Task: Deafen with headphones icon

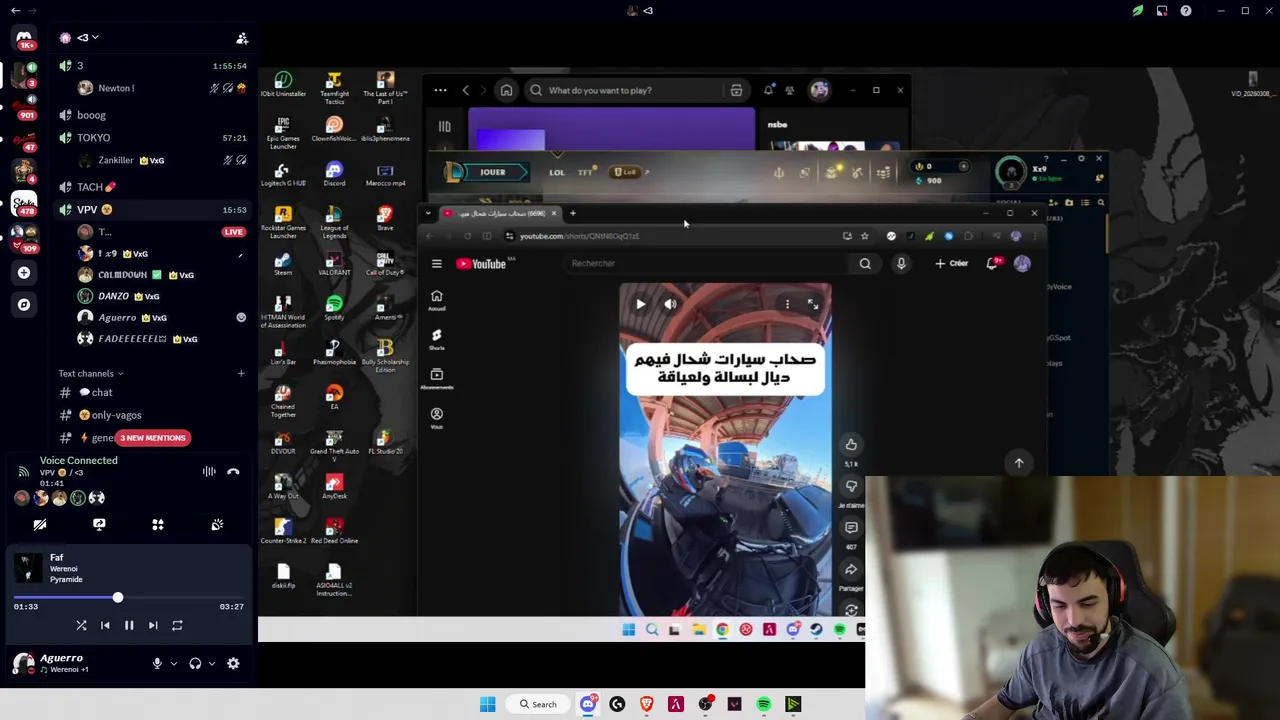Action: 195,663
